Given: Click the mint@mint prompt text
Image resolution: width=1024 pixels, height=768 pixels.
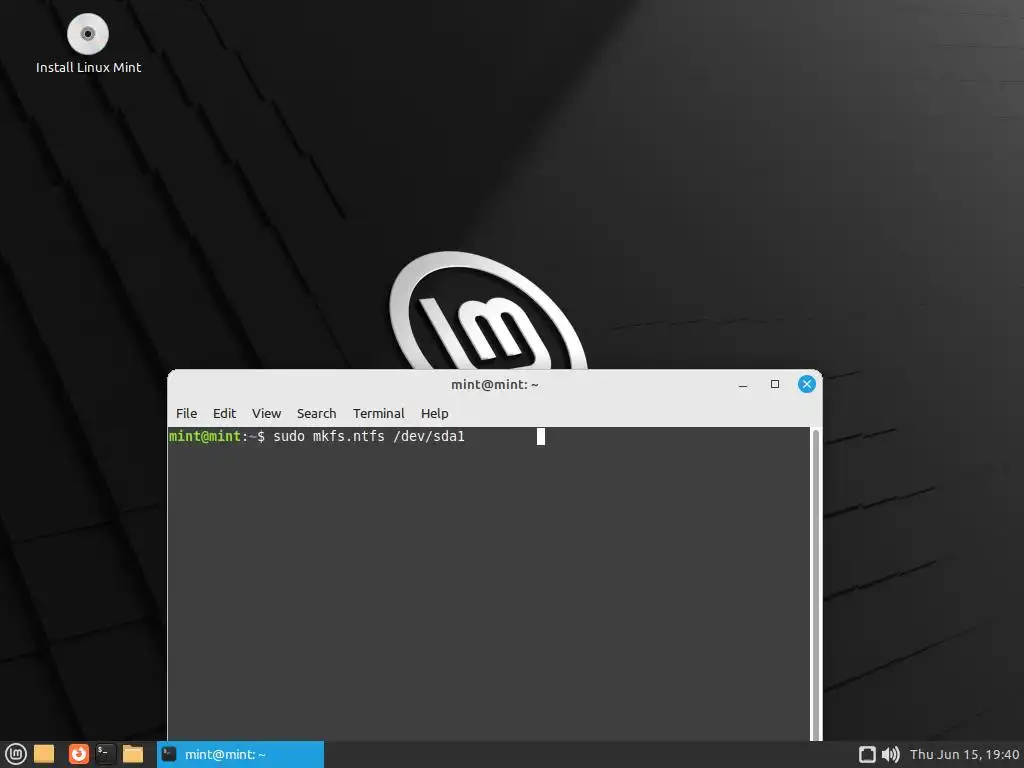Looking at the screenshot, I should [x=204, y=436].
